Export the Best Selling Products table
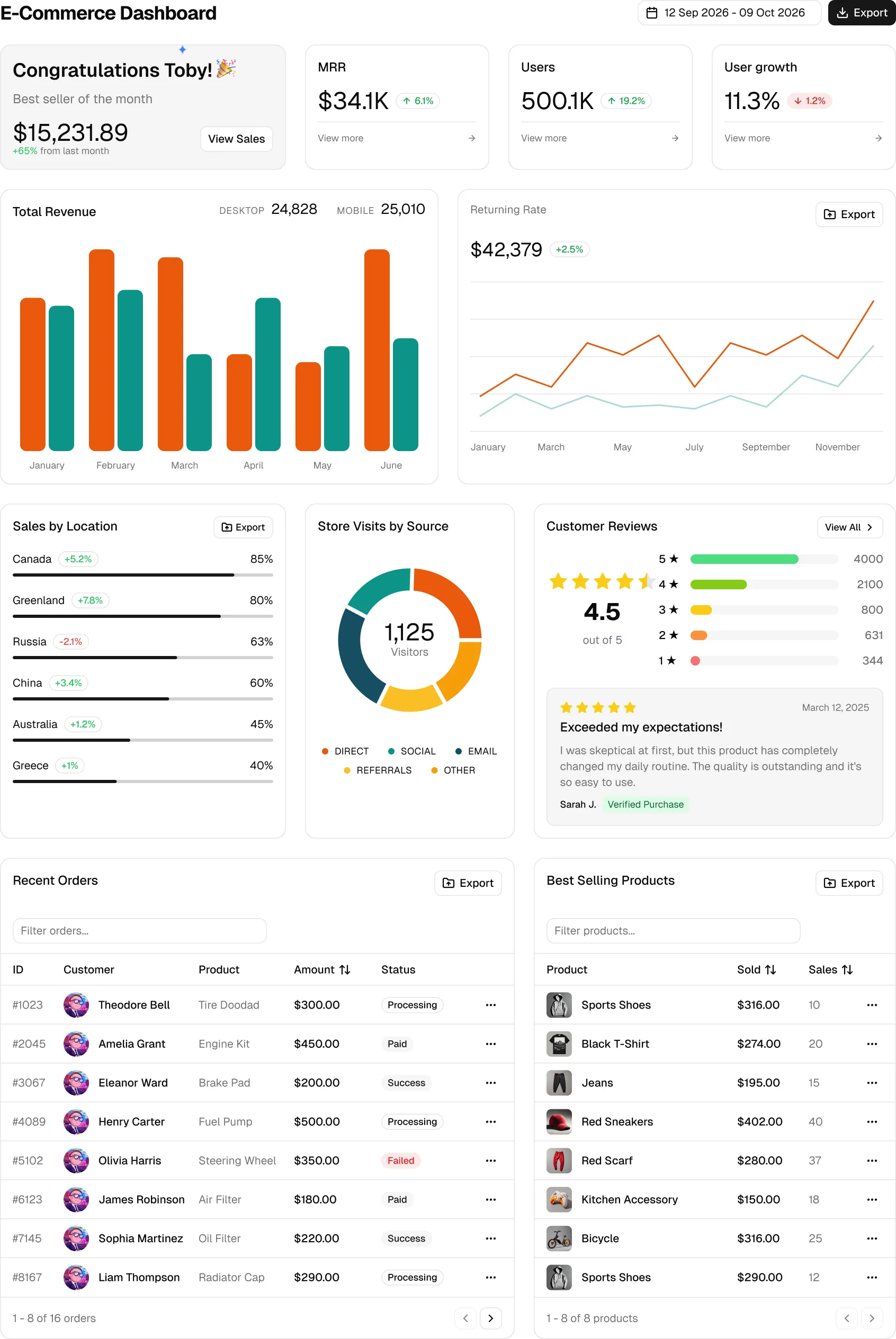896x1339 pixels. point(848,883)
